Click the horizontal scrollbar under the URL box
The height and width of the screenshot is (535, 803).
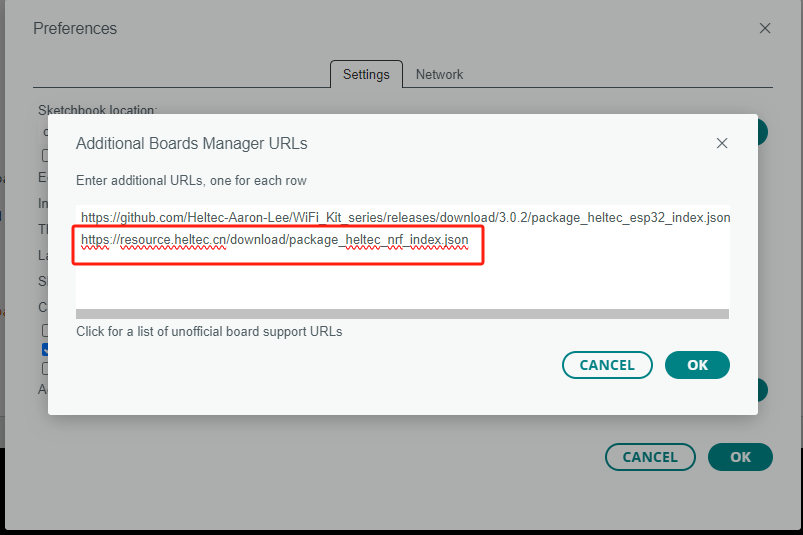pyautogui.click(x=402, y=314)
